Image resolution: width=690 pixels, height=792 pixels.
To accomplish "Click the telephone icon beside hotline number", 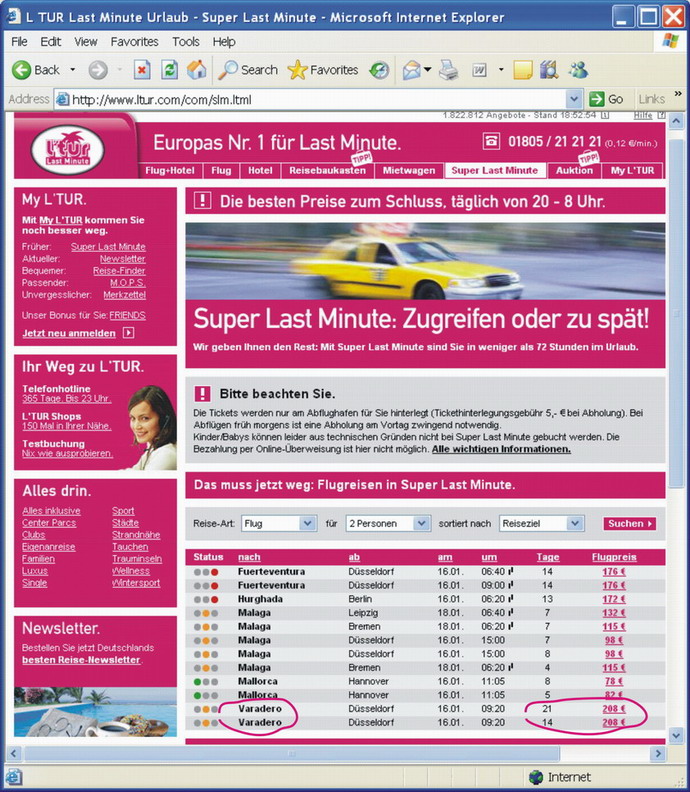I will pyautogui.click(x=491, y=141).
